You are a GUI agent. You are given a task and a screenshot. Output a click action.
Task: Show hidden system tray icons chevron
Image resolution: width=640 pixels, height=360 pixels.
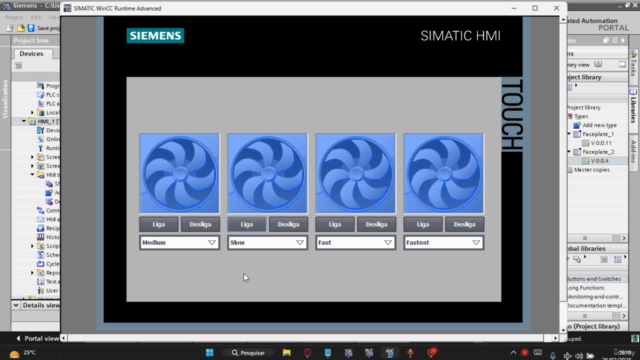(513, 353)
